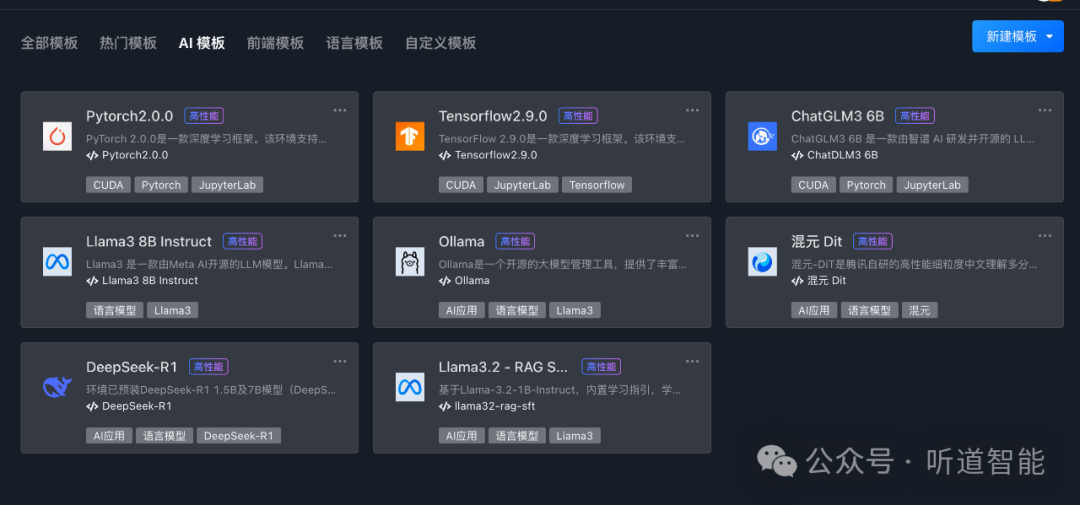Click JupyterLab tag on Tensorflow2.9.0 card
The image size is (1080, 505).
(x=523, y=185)
